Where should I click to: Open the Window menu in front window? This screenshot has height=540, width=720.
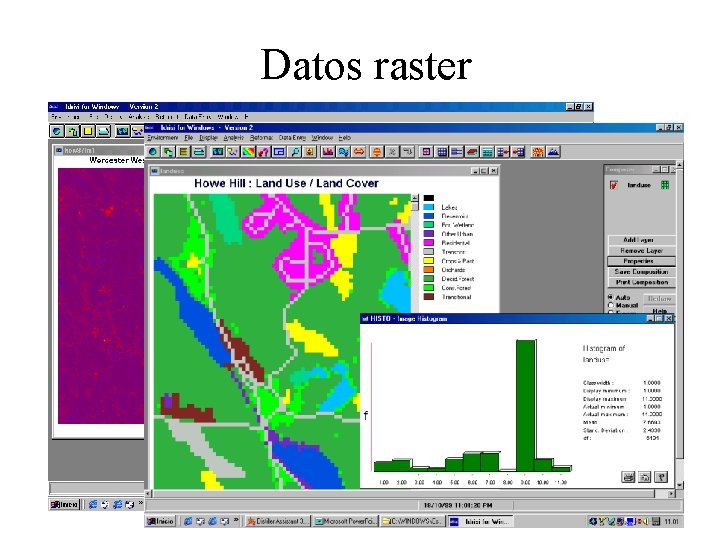322,138
